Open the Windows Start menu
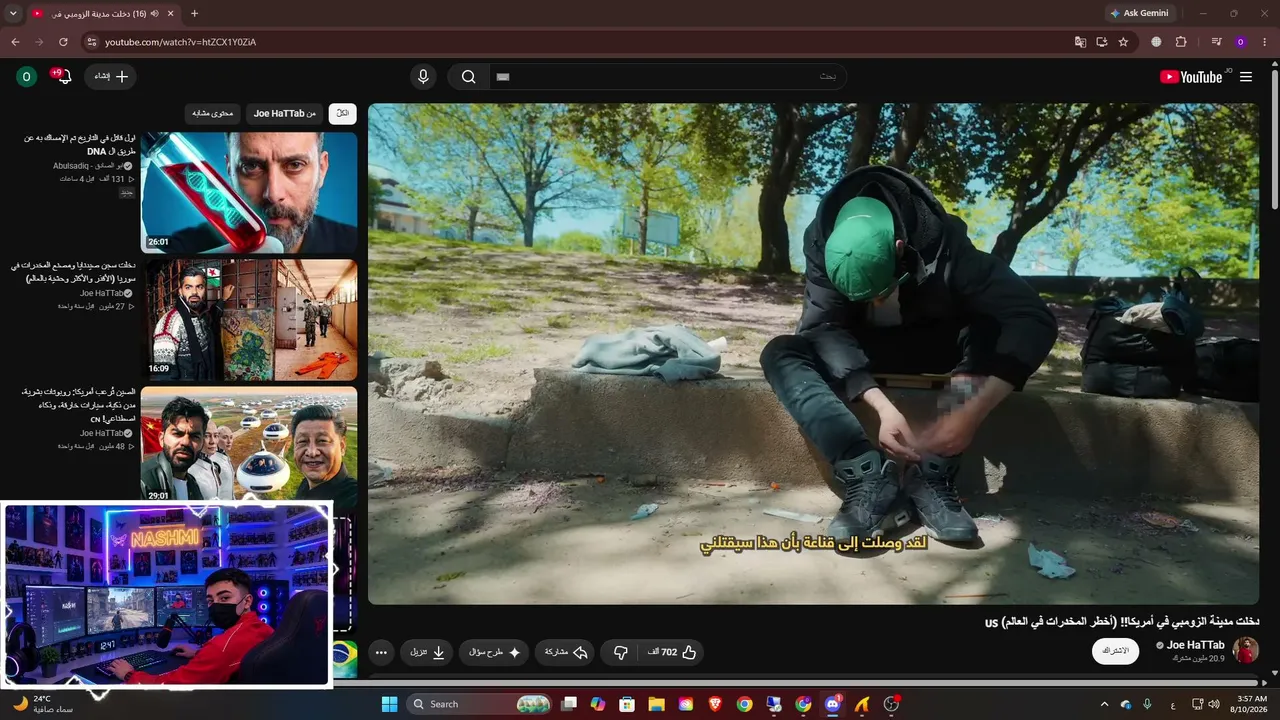Viewport: 1280px width, 720px height. (389, 704)
